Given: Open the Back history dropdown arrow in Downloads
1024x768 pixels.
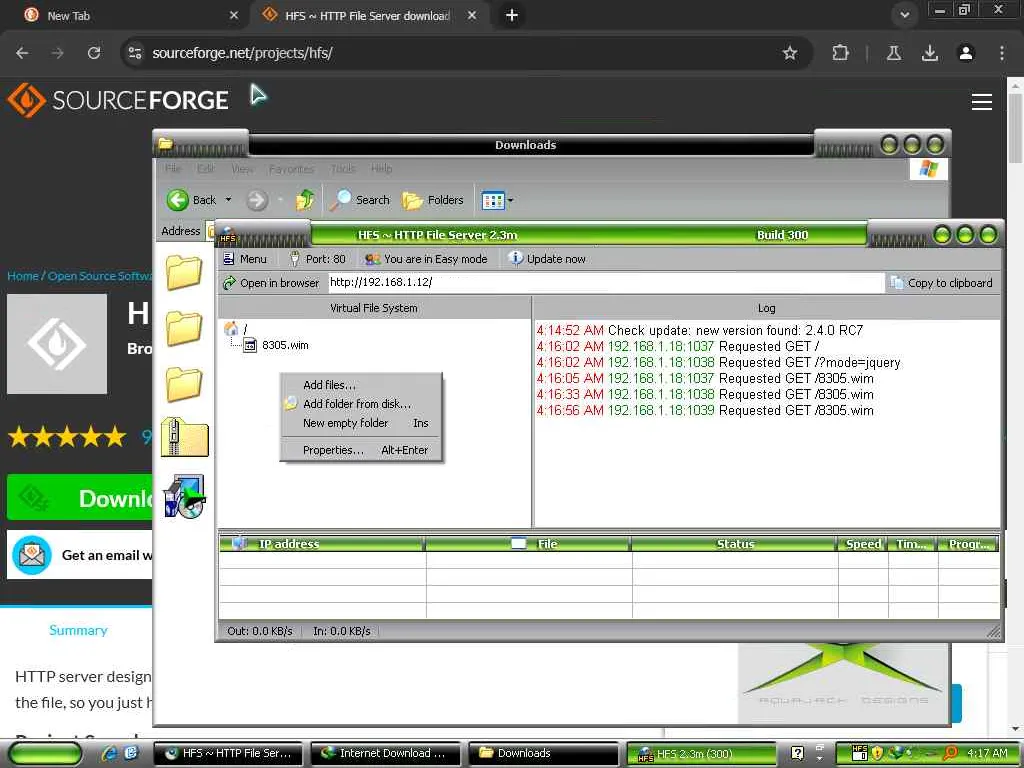Looking at the screenshot, I should 229,200.
